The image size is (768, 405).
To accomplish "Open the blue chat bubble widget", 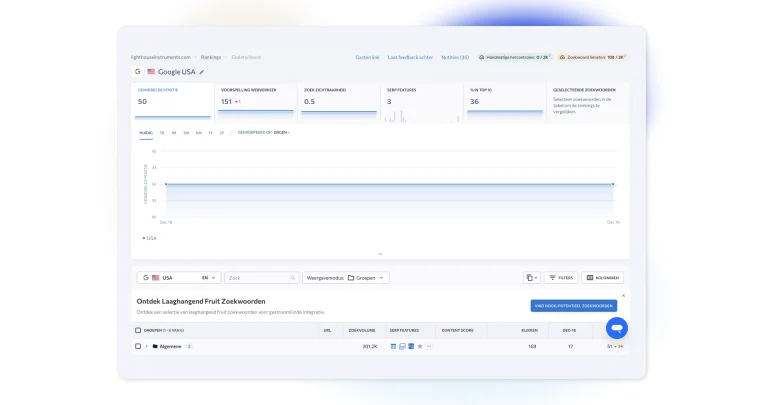I will click(x=617, y=328).
